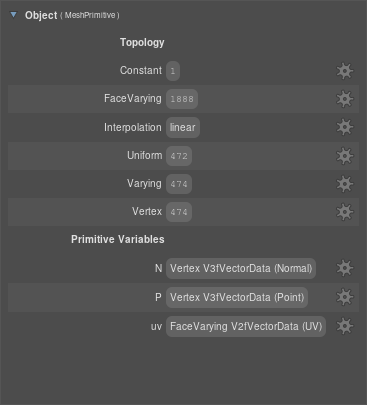
Task: Open gear menu for Uniform row
Action: (345, 156)
